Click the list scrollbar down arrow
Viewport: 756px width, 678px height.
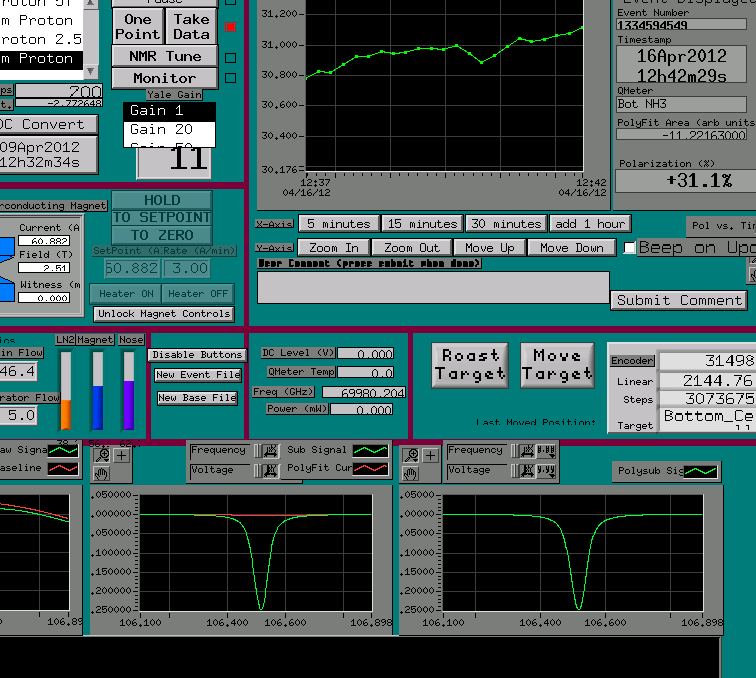pyautogui.click(x=90, y=71)
